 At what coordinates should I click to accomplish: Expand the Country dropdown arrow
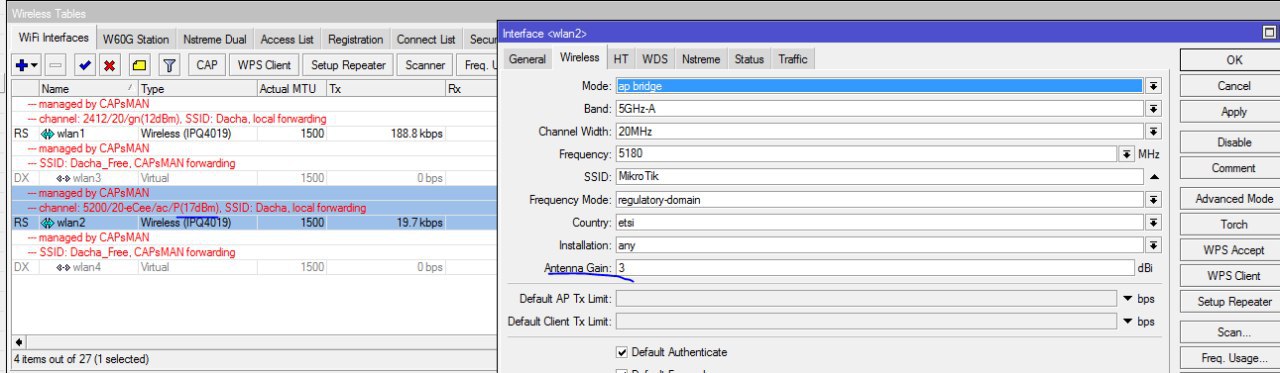click(x=1153, y=222)
